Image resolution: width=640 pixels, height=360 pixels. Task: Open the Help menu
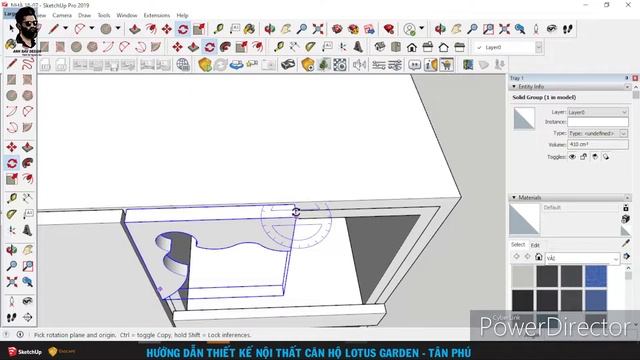(182, 15)
